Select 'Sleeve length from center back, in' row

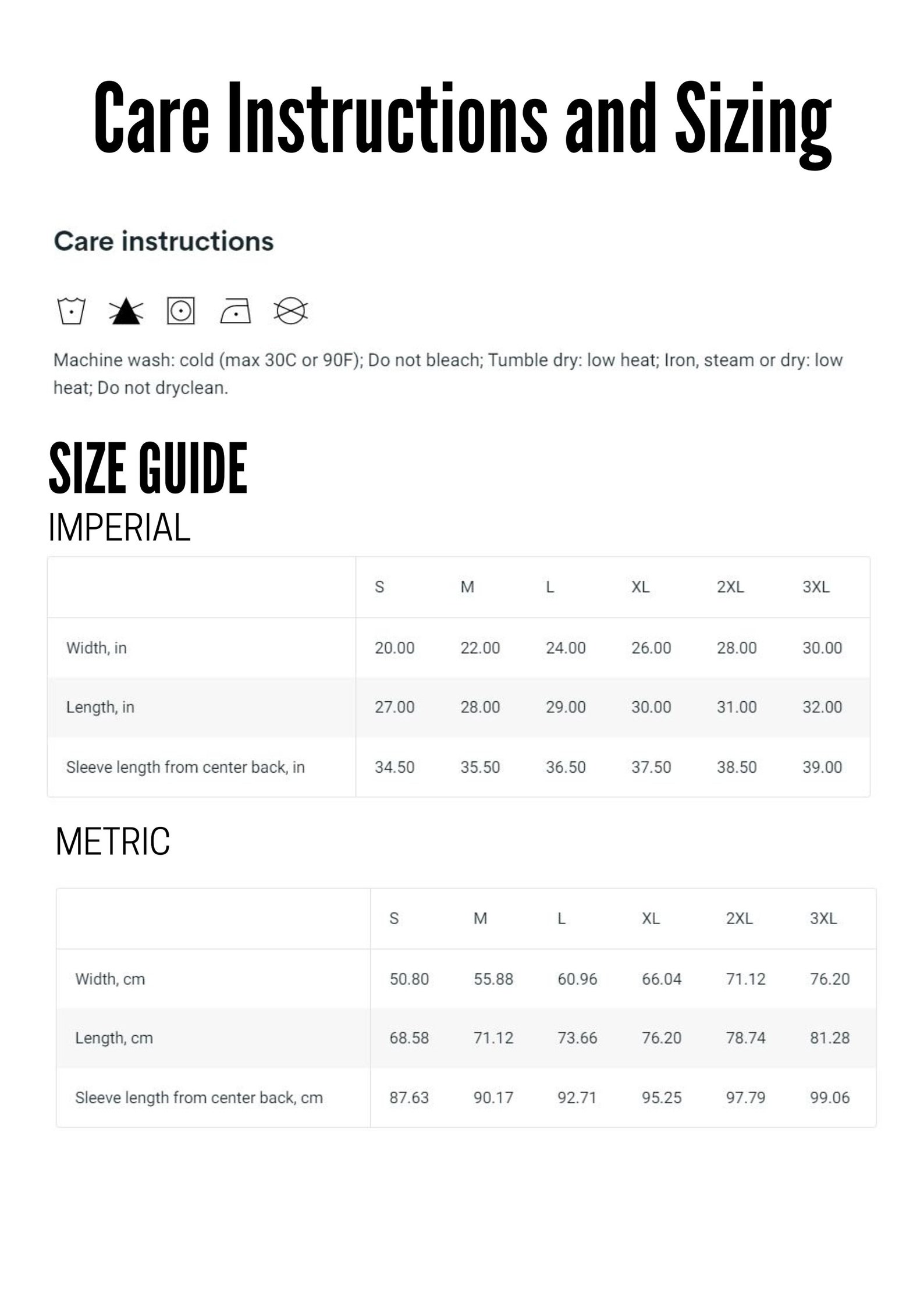[x=459, y=767]
